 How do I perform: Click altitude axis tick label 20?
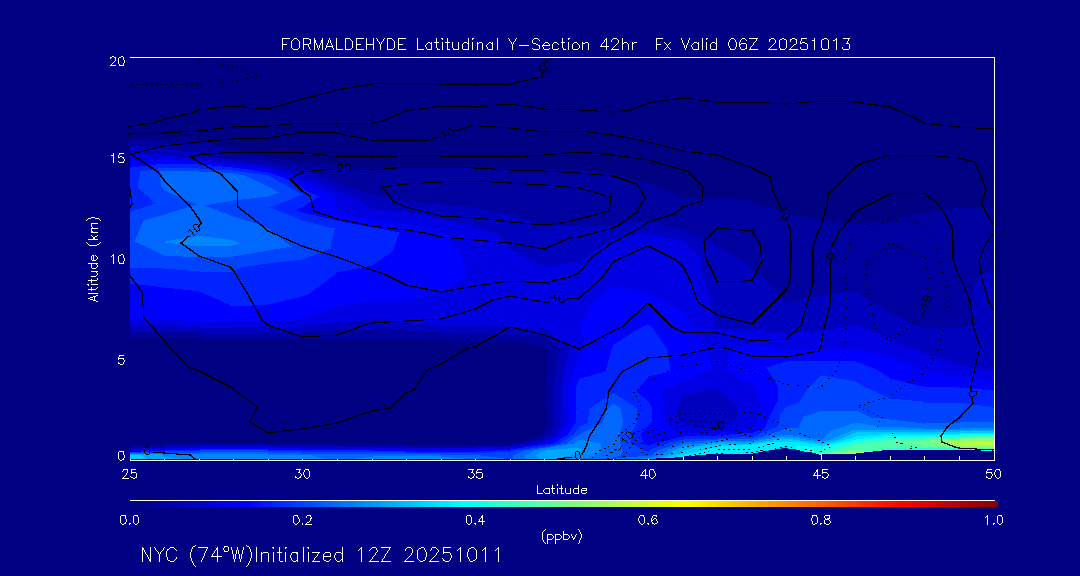[116, 60]
